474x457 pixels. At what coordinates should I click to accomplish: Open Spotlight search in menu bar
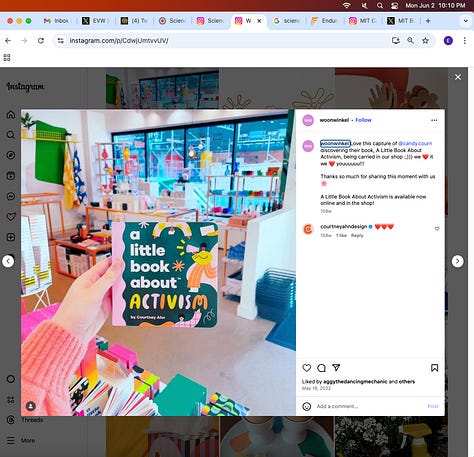380,5
